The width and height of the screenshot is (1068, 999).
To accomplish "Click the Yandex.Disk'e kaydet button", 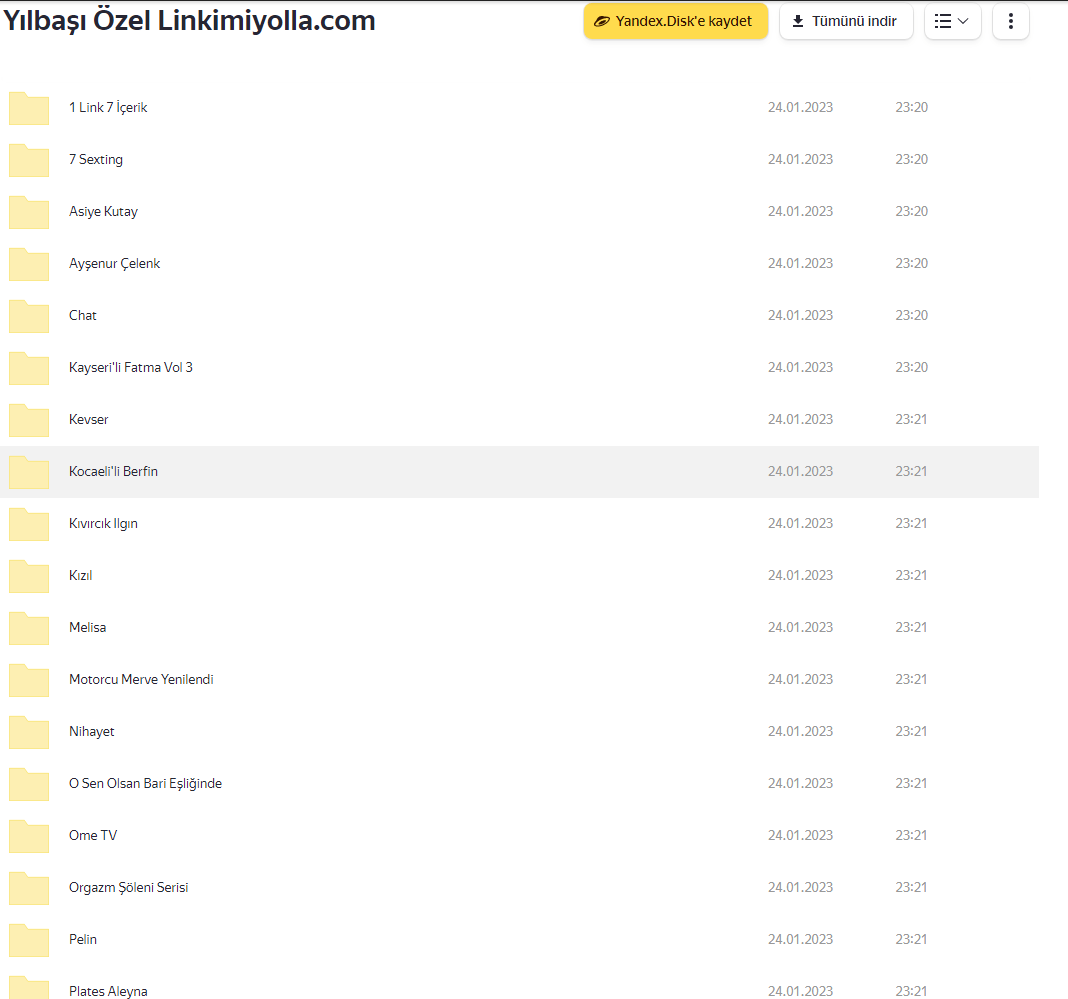I will click(x=675, y=21).
